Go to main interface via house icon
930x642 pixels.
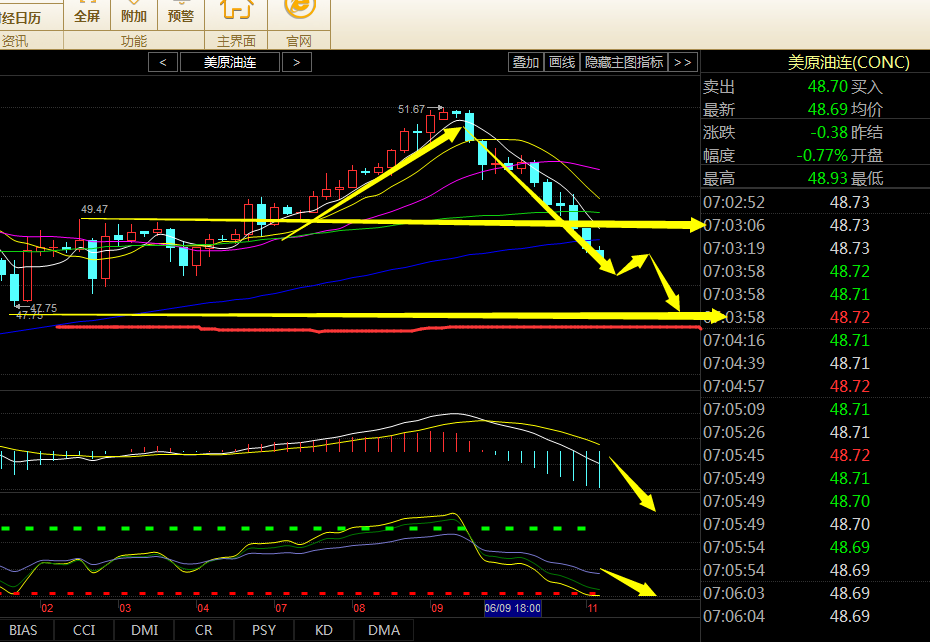(236, 10)
